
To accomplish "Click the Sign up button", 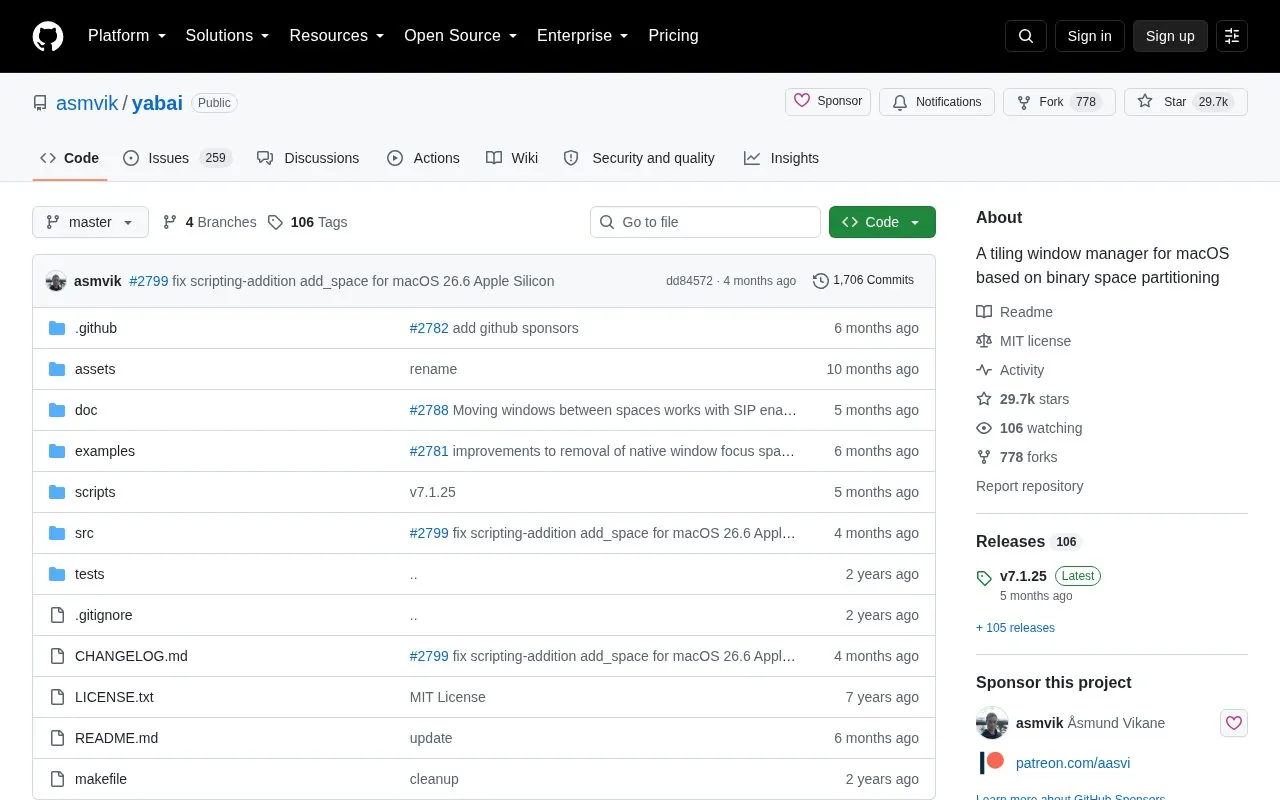I will (x=1170, y=36).
